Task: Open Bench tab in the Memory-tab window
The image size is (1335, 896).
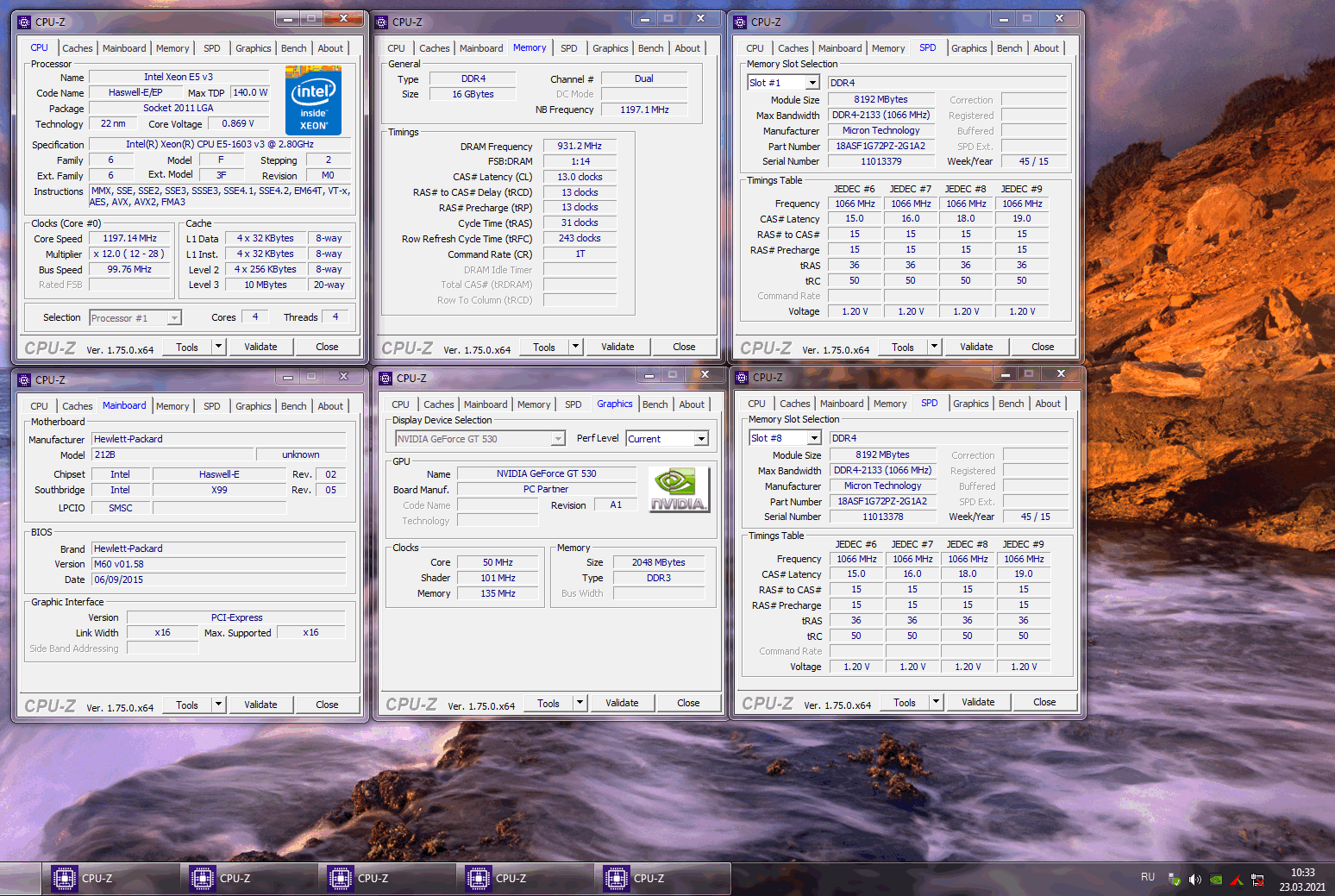Action: click(x=651, y=48)
